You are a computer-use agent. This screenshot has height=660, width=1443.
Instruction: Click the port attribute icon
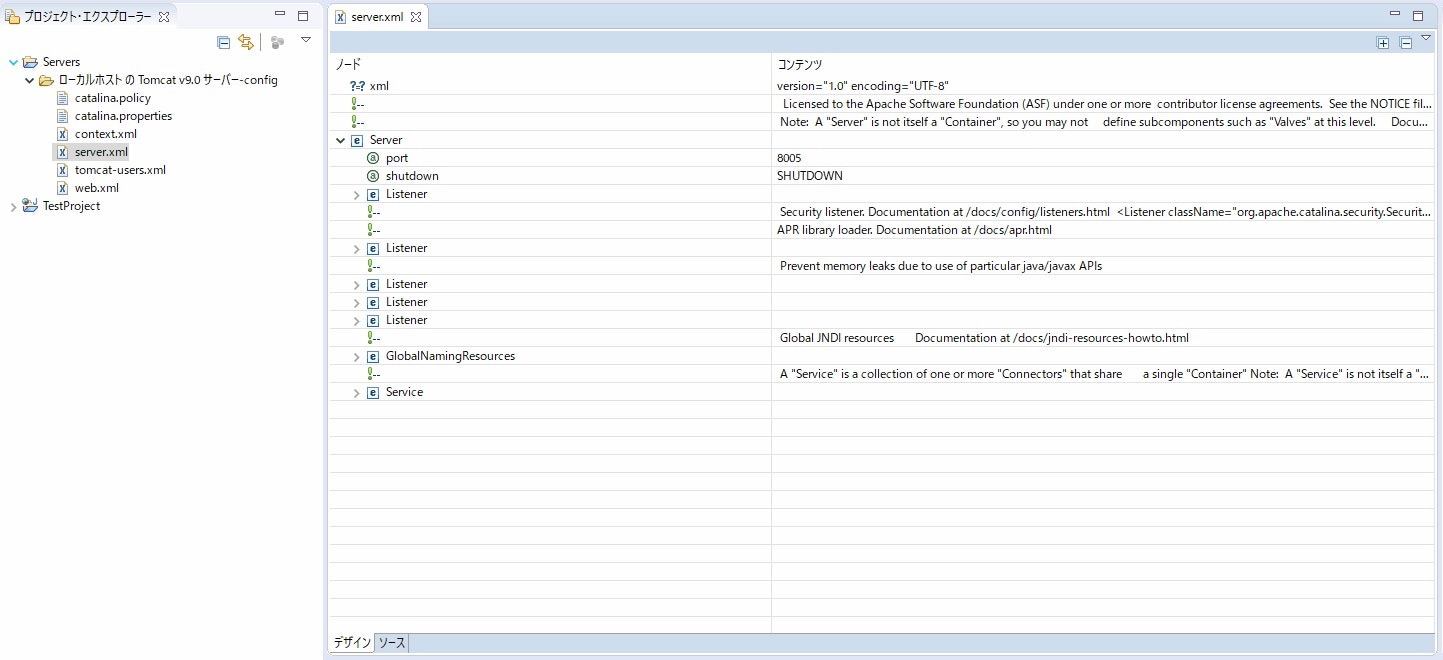coord(373,158)
